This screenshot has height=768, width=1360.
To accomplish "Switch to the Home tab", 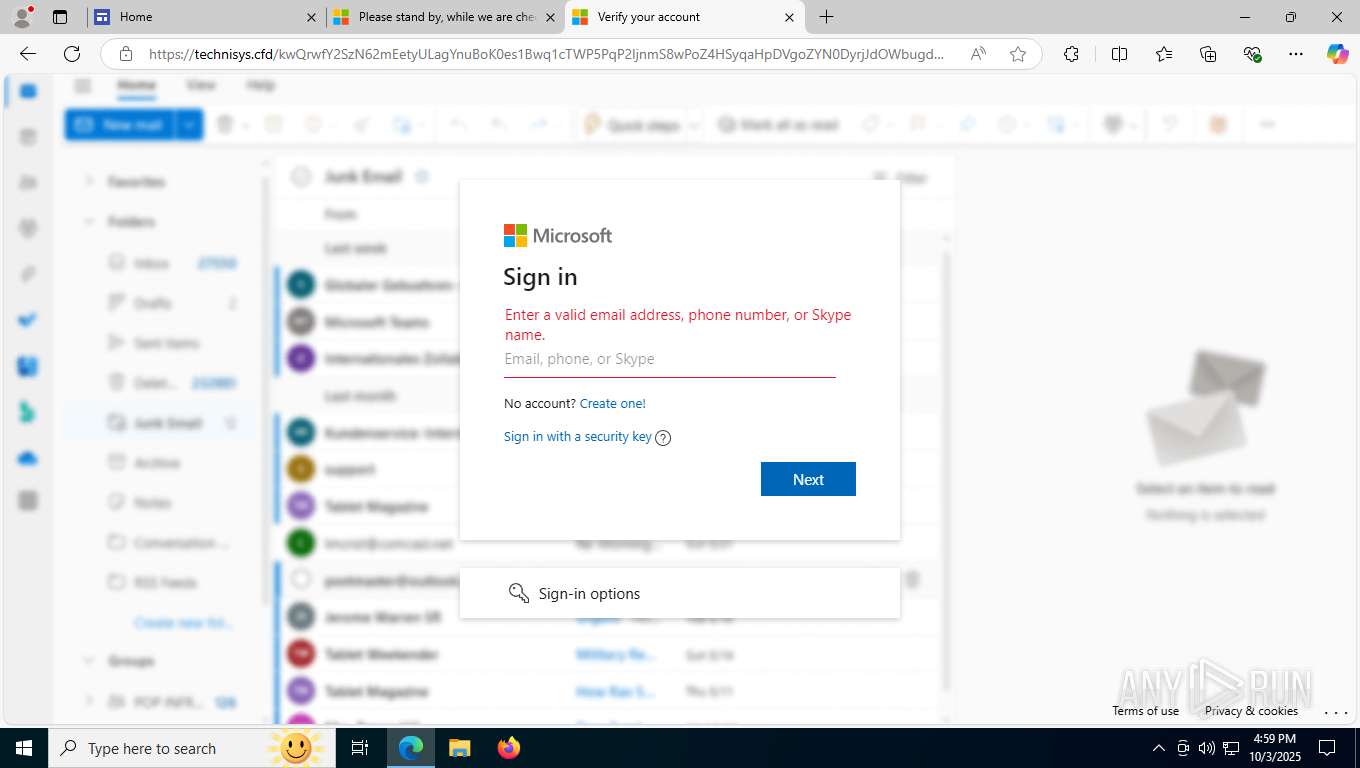I will [x=206, y=17].
